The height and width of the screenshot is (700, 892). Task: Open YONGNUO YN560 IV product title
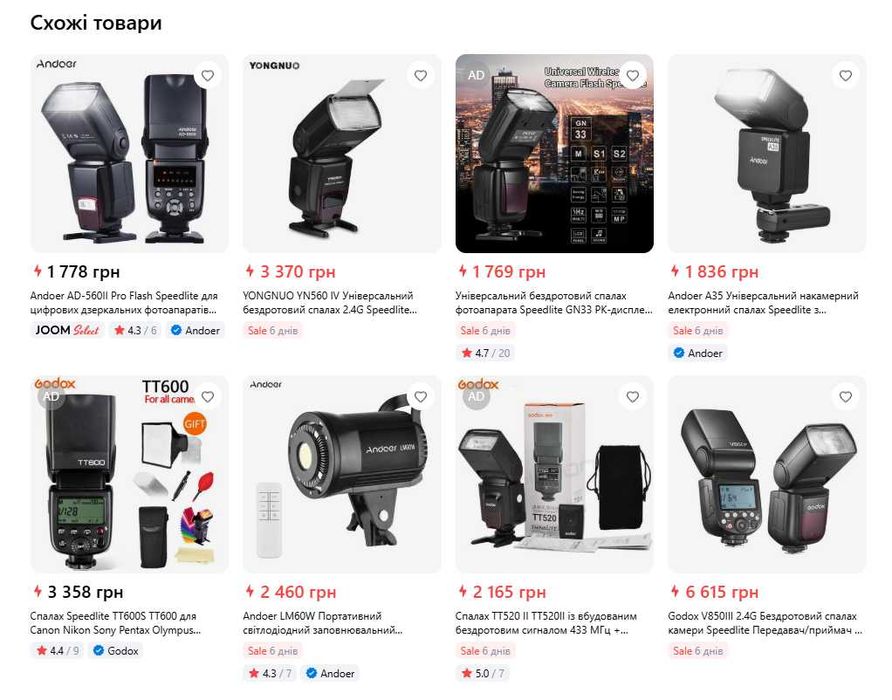330,303
